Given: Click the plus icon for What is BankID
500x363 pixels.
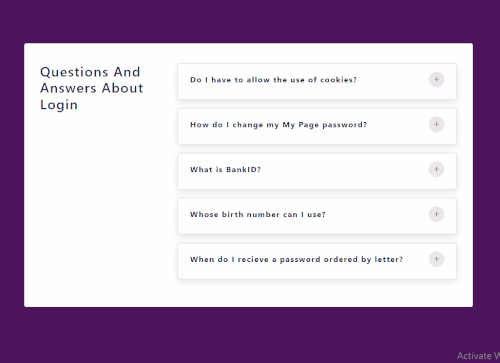Looking at the screenshot, I should point(436,169).
